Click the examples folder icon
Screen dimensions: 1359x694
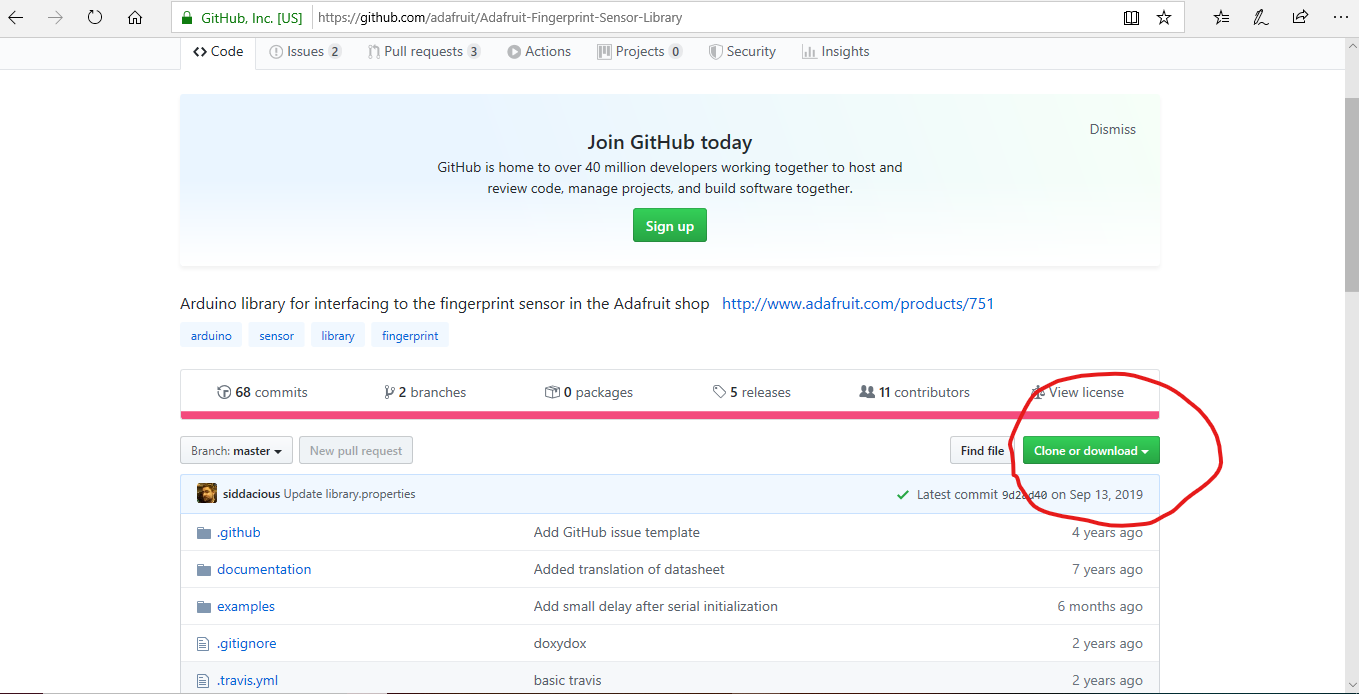click(204, 606)
